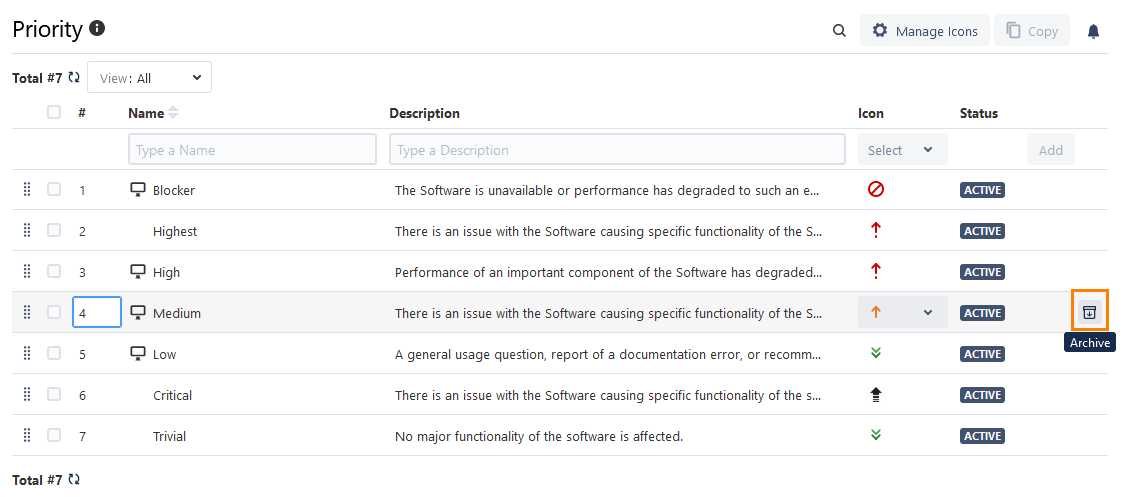Click the red up arrow icon for High
Image resolution: width=1123 pixels, height=497 pixels.
875,271
